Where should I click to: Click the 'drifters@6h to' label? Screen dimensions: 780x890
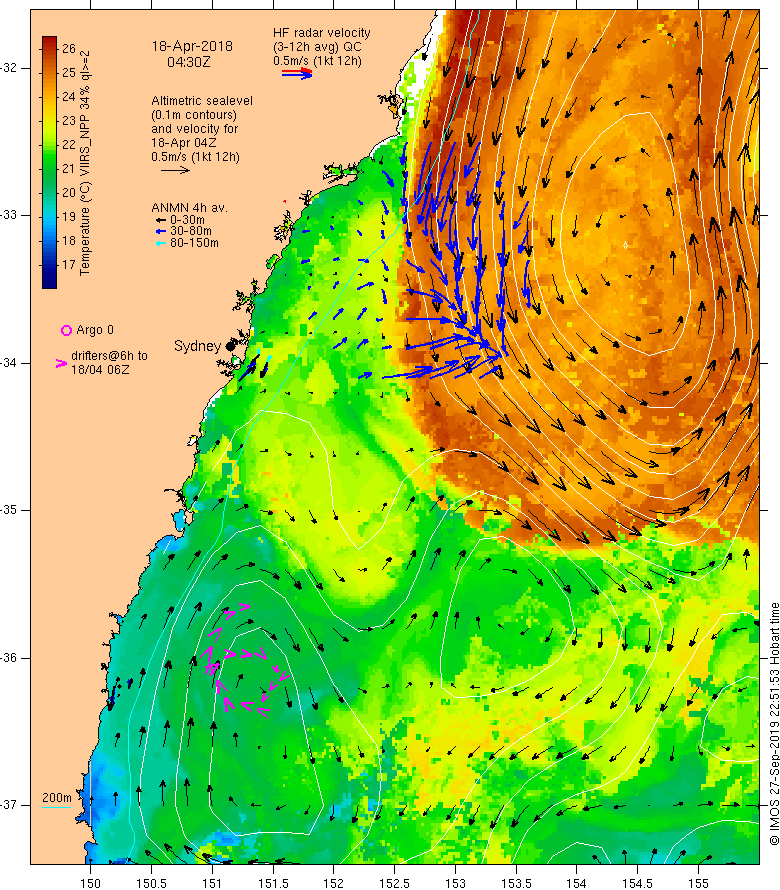[109, 356]
